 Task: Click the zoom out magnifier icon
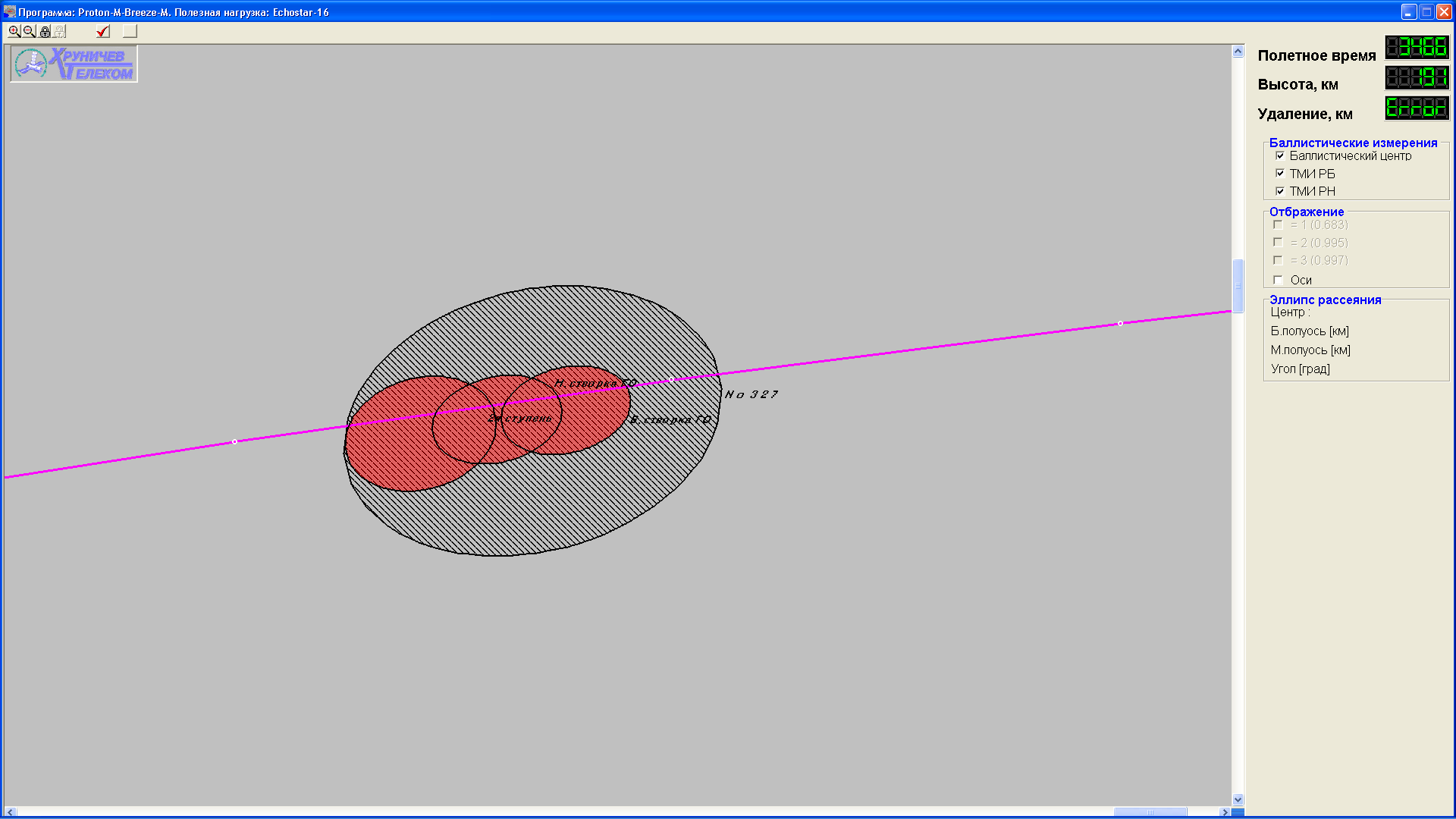[x=29, y=31]
